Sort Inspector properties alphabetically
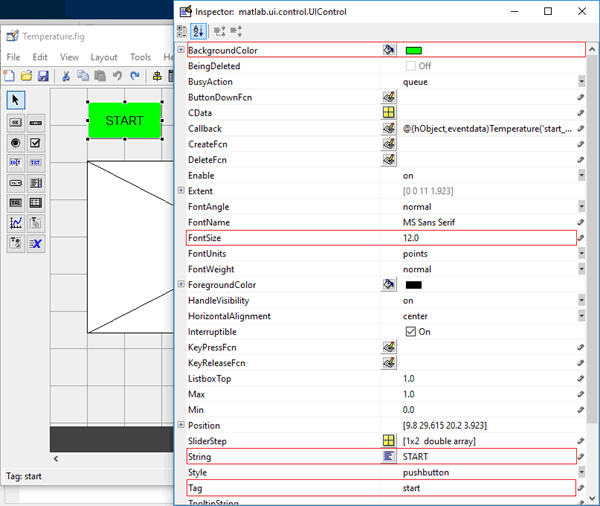The width and height of the screenshot is (600, 506). (199, 31)
